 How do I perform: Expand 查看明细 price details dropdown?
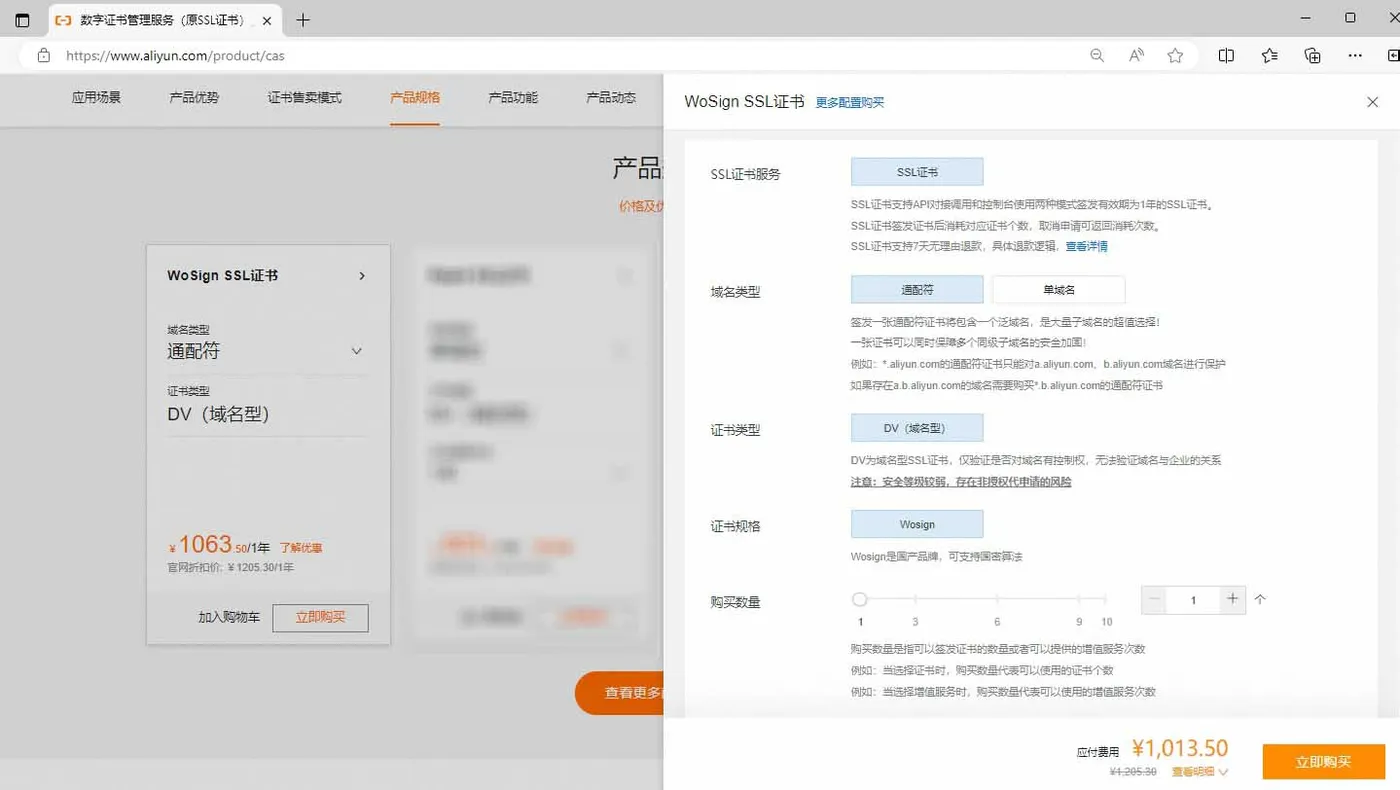click(1200, 772)
